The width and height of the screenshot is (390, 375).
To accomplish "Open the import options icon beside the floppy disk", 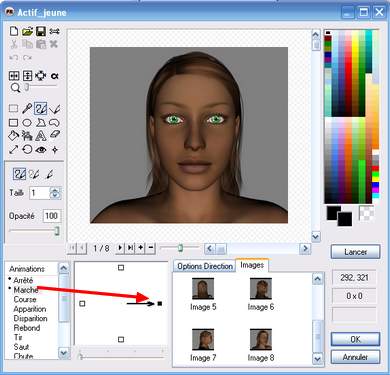I will coord(54,31).
